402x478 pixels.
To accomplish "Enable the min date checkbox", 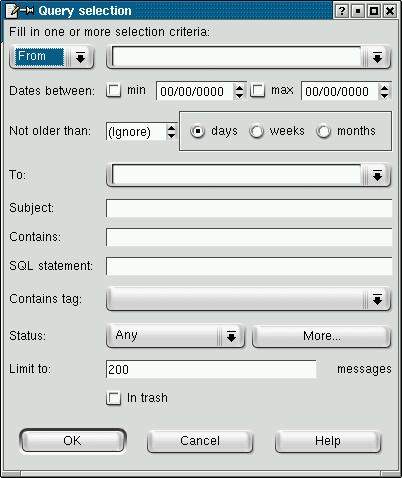I will tap(113, 90).
